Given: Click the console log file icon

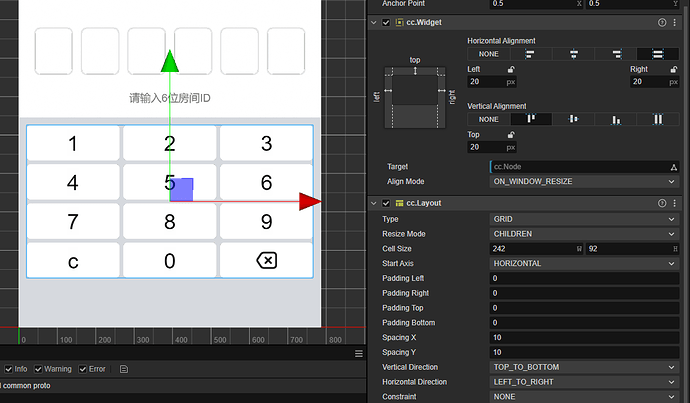Looking at the screenshot, I should click(124, 369).
